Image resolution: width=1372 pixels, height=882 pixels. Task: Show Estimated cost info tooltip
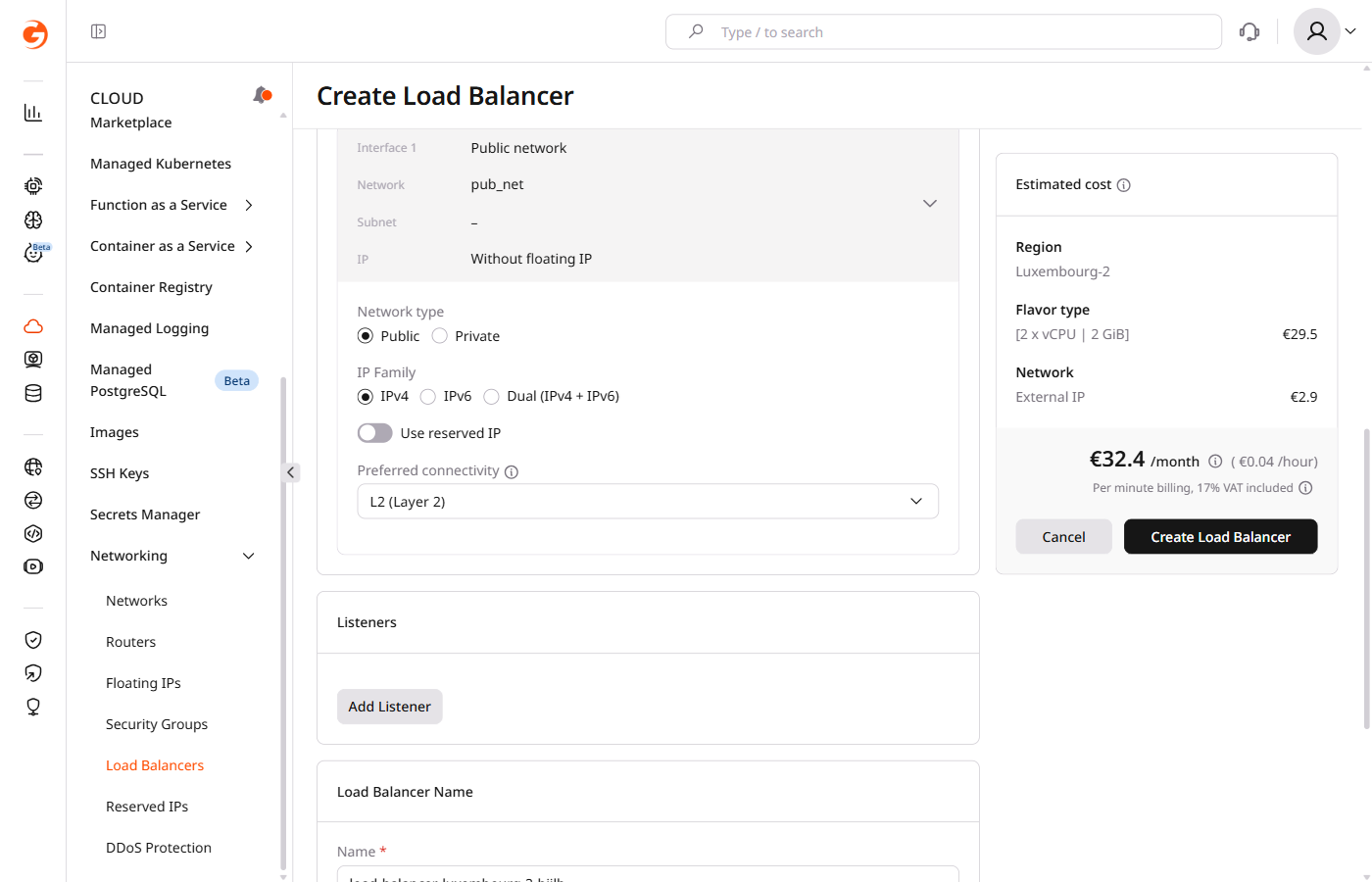tap(1124, 185)
